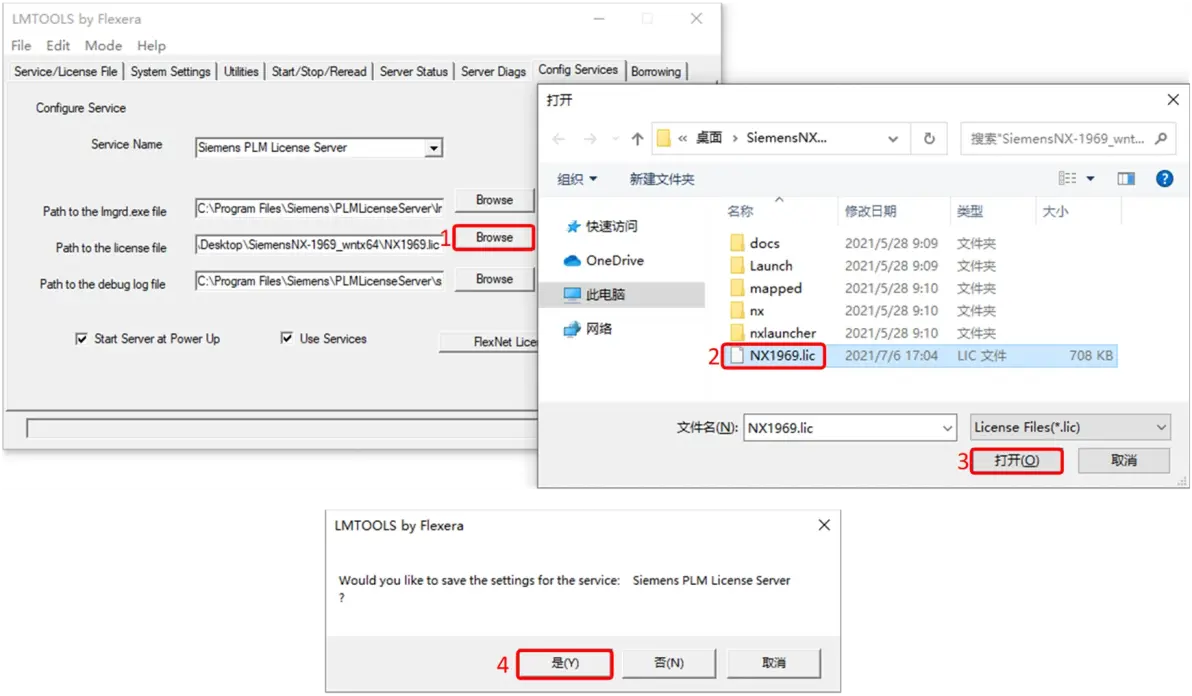Click the 桌面 breadcrumb in address bar
Screen dimensions: 1192x696
pyautogui.click(x=709, y=138)
